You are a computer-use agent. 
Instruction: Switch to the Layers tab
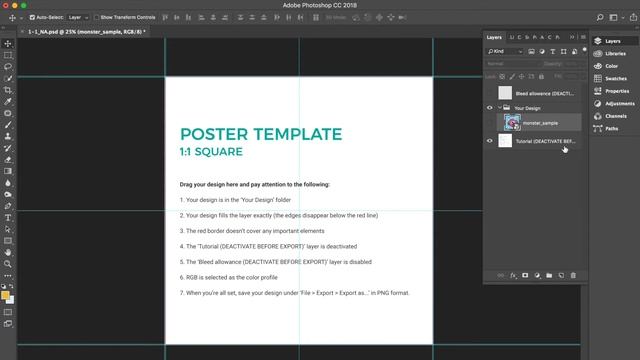[x=494, y=37]
